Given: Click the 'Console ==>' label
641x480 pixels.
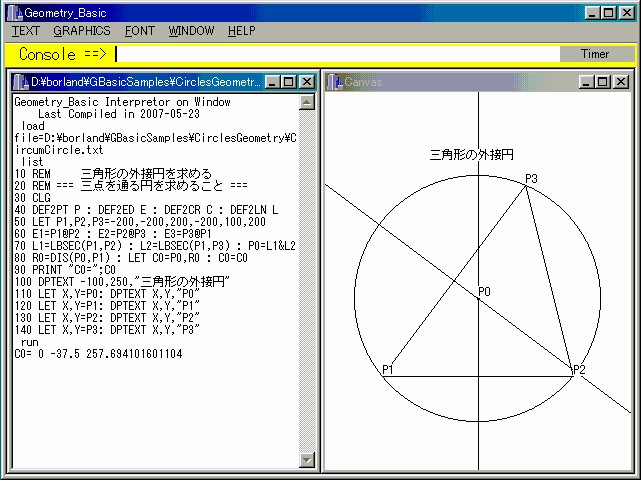Looking at the screenshot, I should pos(63,54).
